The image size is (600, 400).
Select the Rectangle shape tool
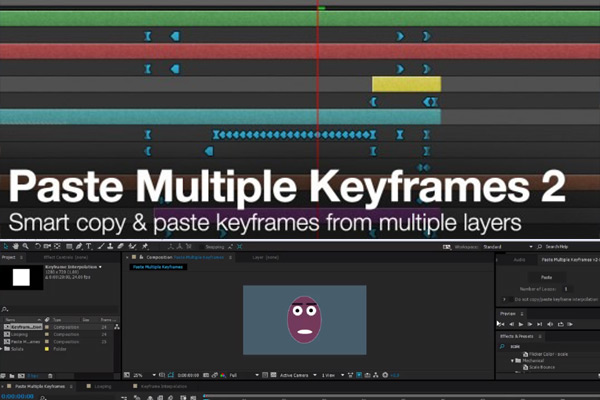69,247
